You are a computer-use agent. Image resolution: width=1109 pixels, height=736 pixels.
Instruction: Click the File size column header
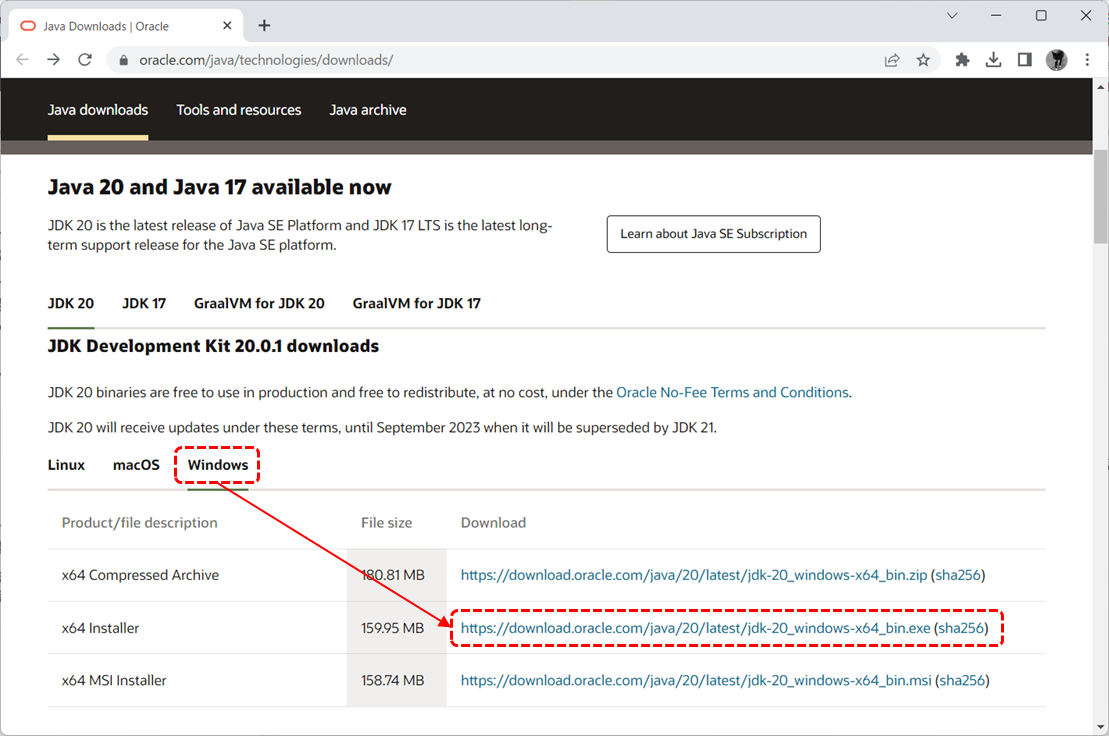386,523
